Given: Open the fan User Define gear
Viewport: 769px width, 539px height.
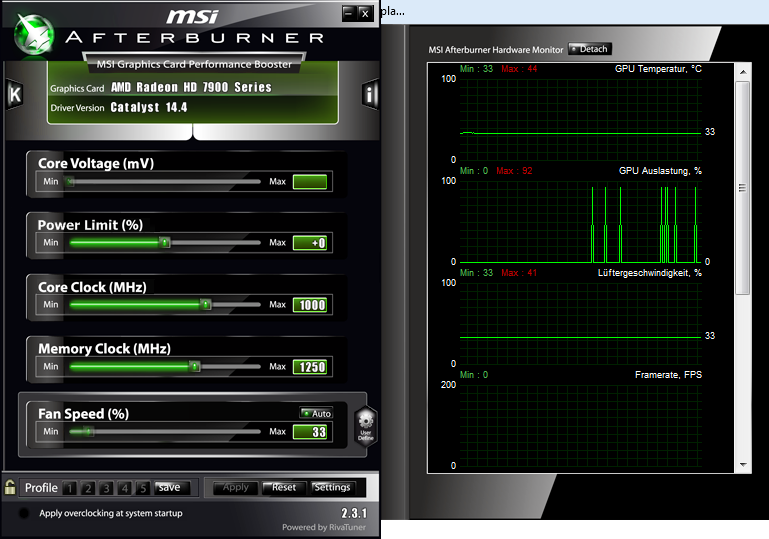Looking at the screenshot, I should pyautogui.click(x=366, y=426).
